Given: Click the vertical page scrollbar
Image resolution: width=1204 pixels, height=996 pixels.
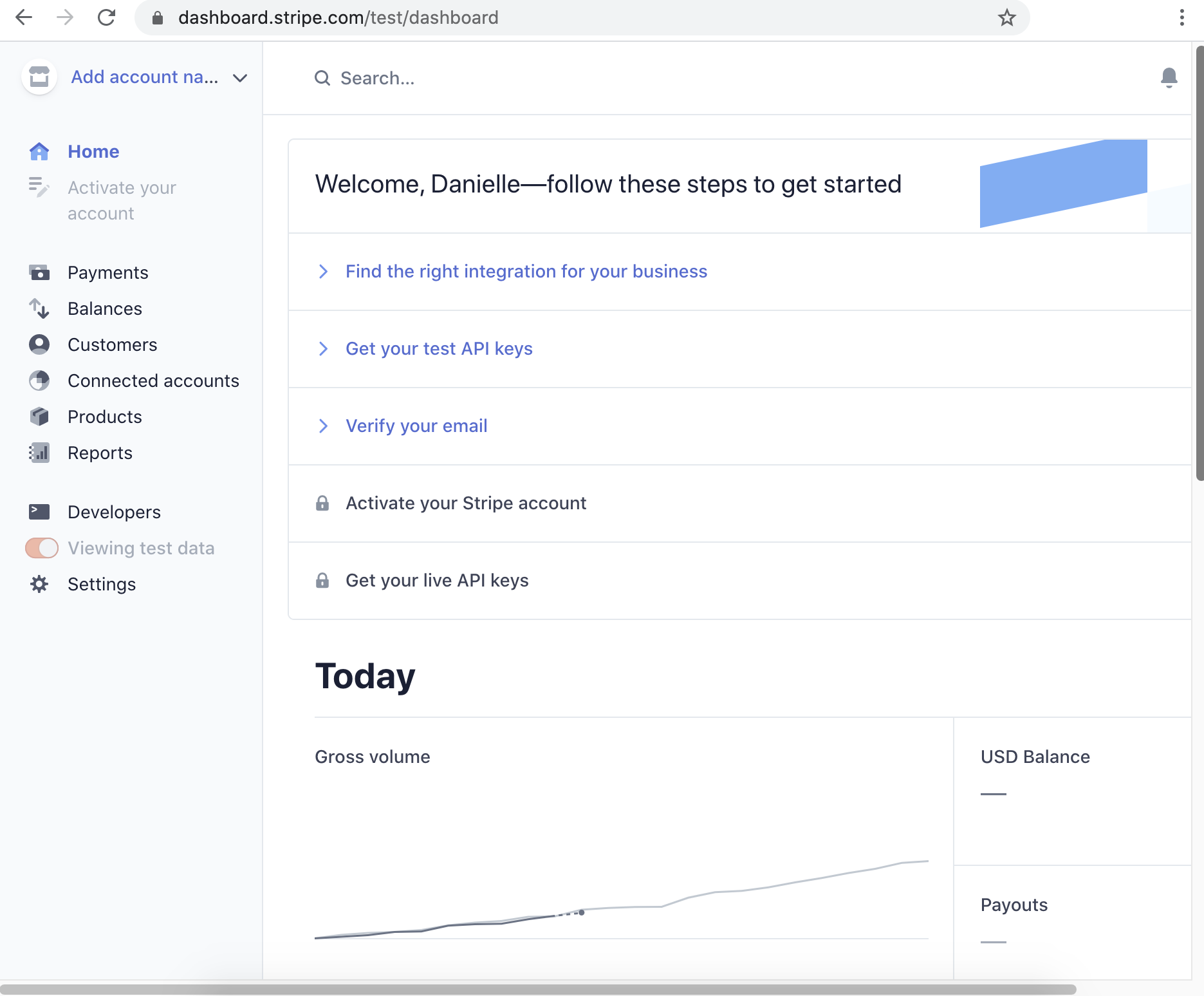Looking at the screenshot, I should (1199, 263).
